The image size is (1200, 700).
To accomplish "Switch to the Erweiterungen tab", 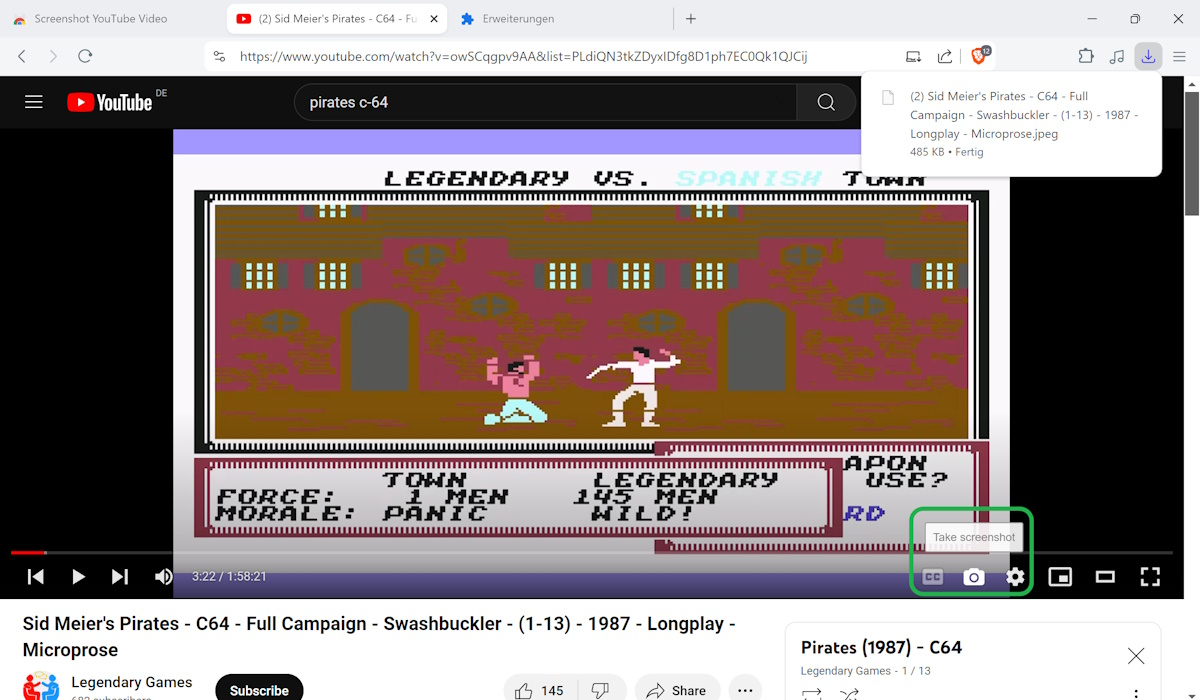I will [x=518, y=19].
